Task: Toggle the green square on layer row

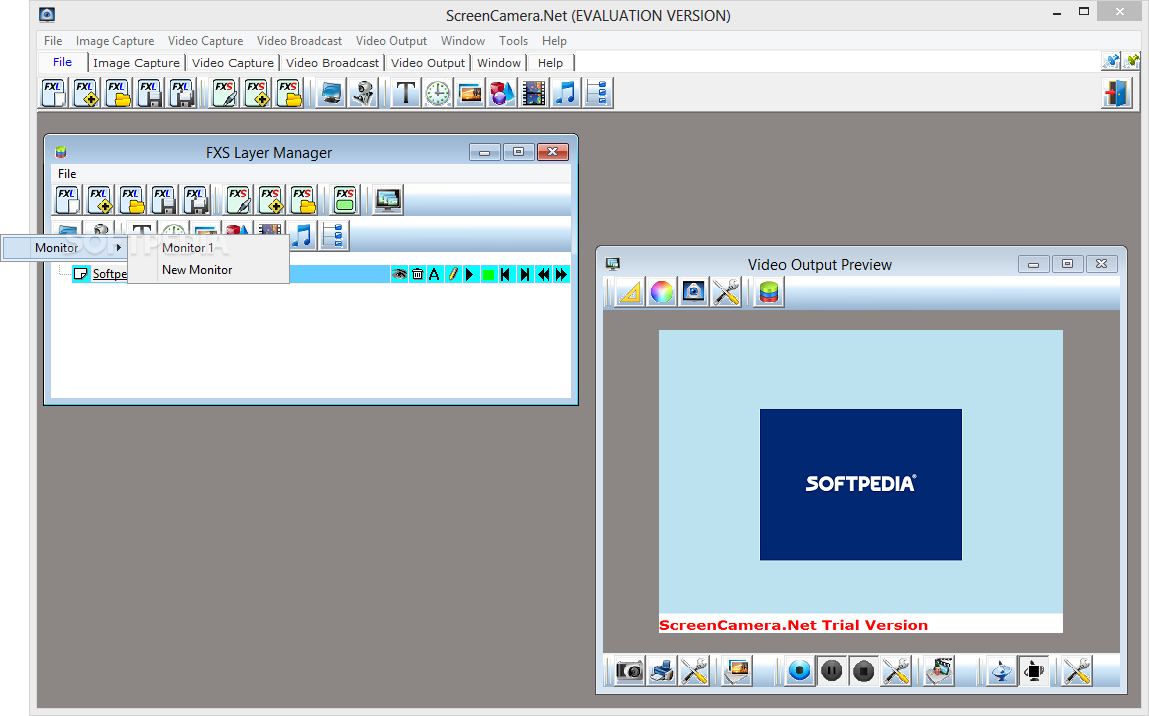Action: (489, 274)
